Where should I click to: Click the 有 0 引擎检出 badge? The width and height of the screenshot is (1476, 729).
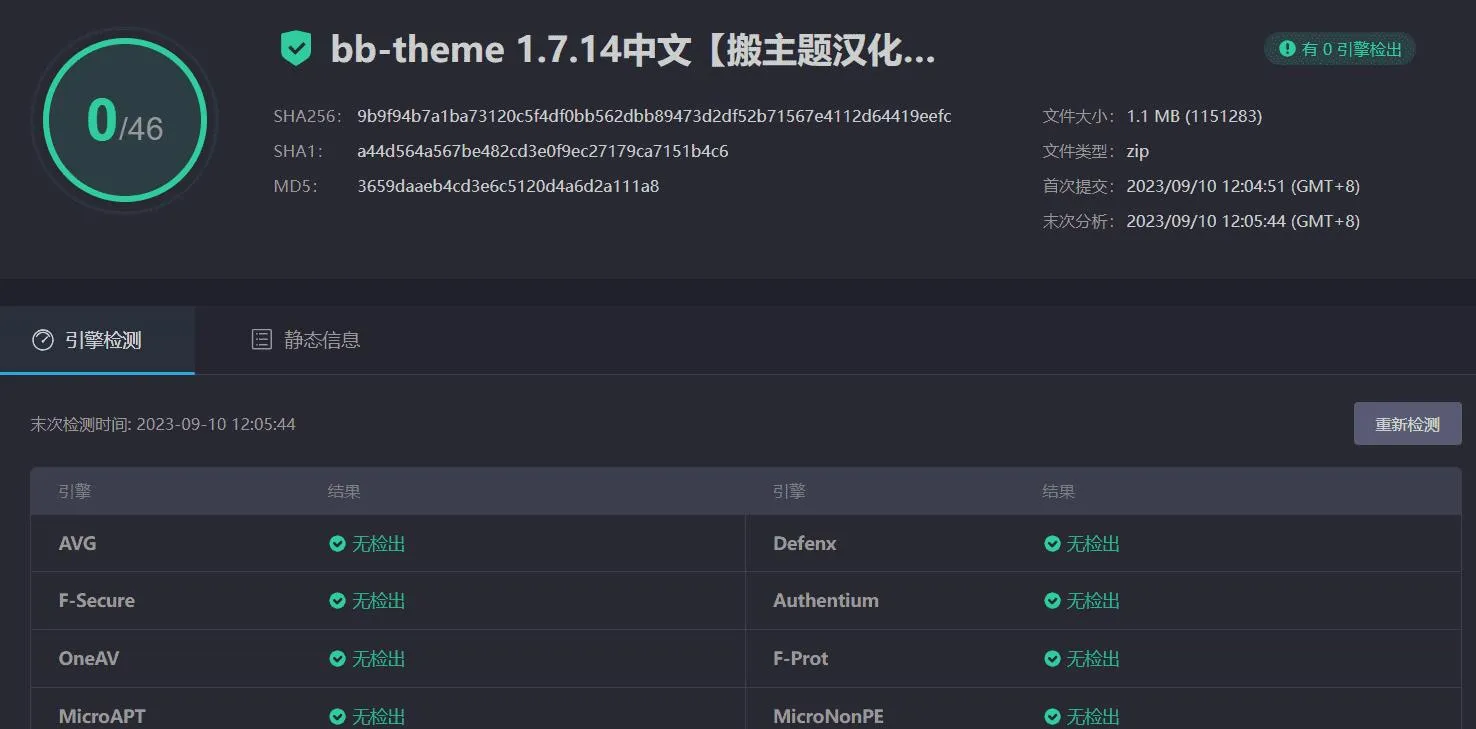[1340, 48]
